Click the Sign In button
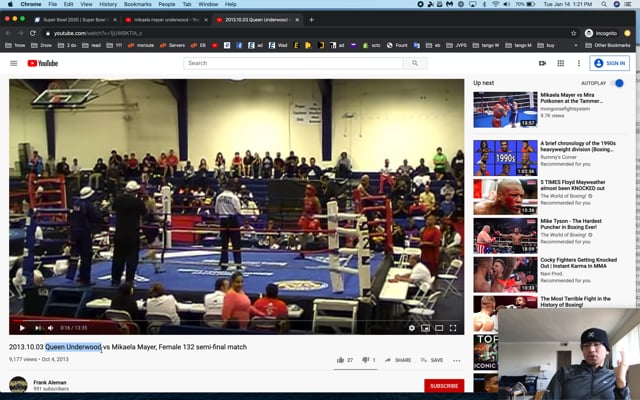Screen dimensions: 640x400 pos(610,63)
